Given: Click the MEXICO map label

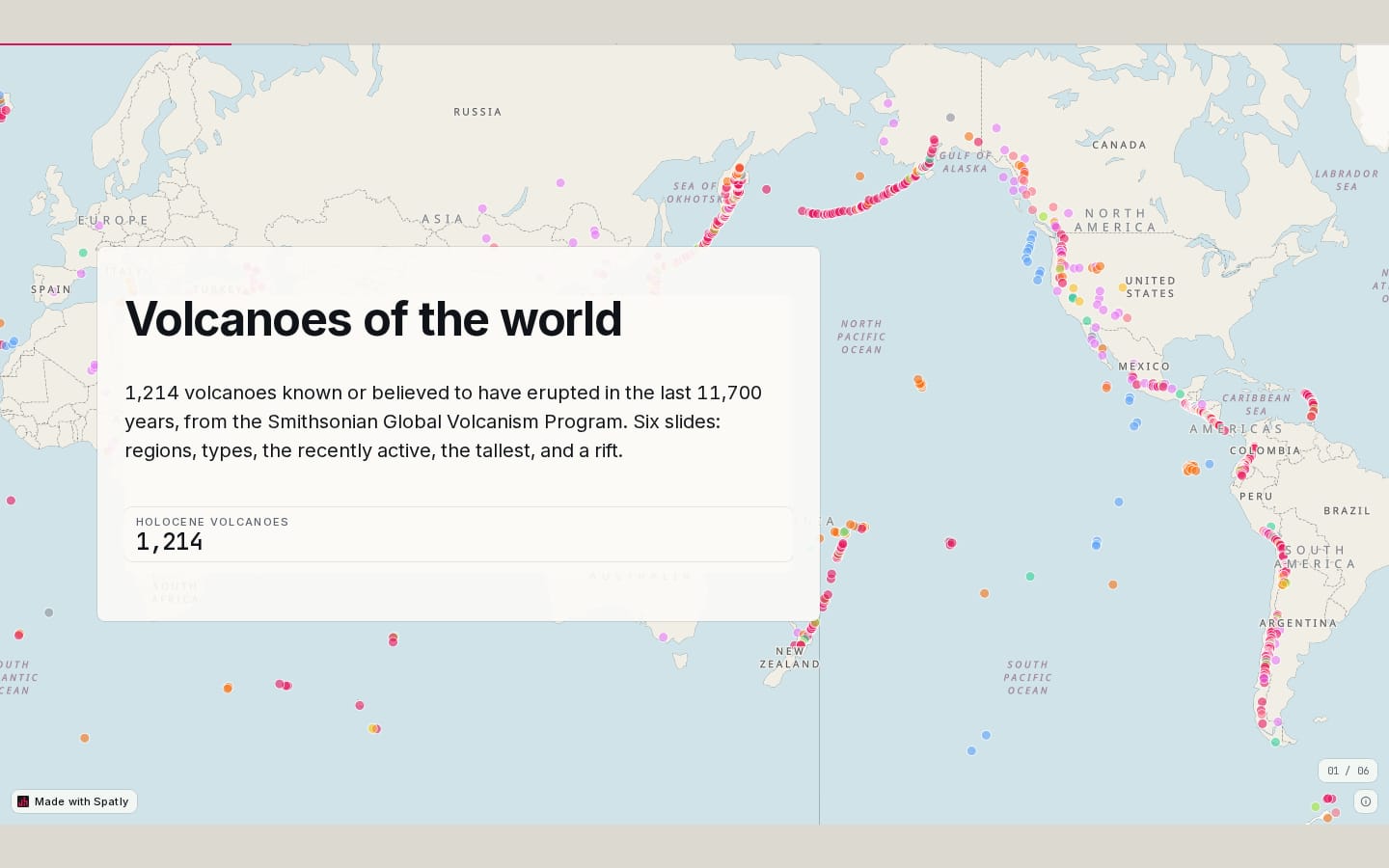Looking at the screenshot, I should [1144, 366].
